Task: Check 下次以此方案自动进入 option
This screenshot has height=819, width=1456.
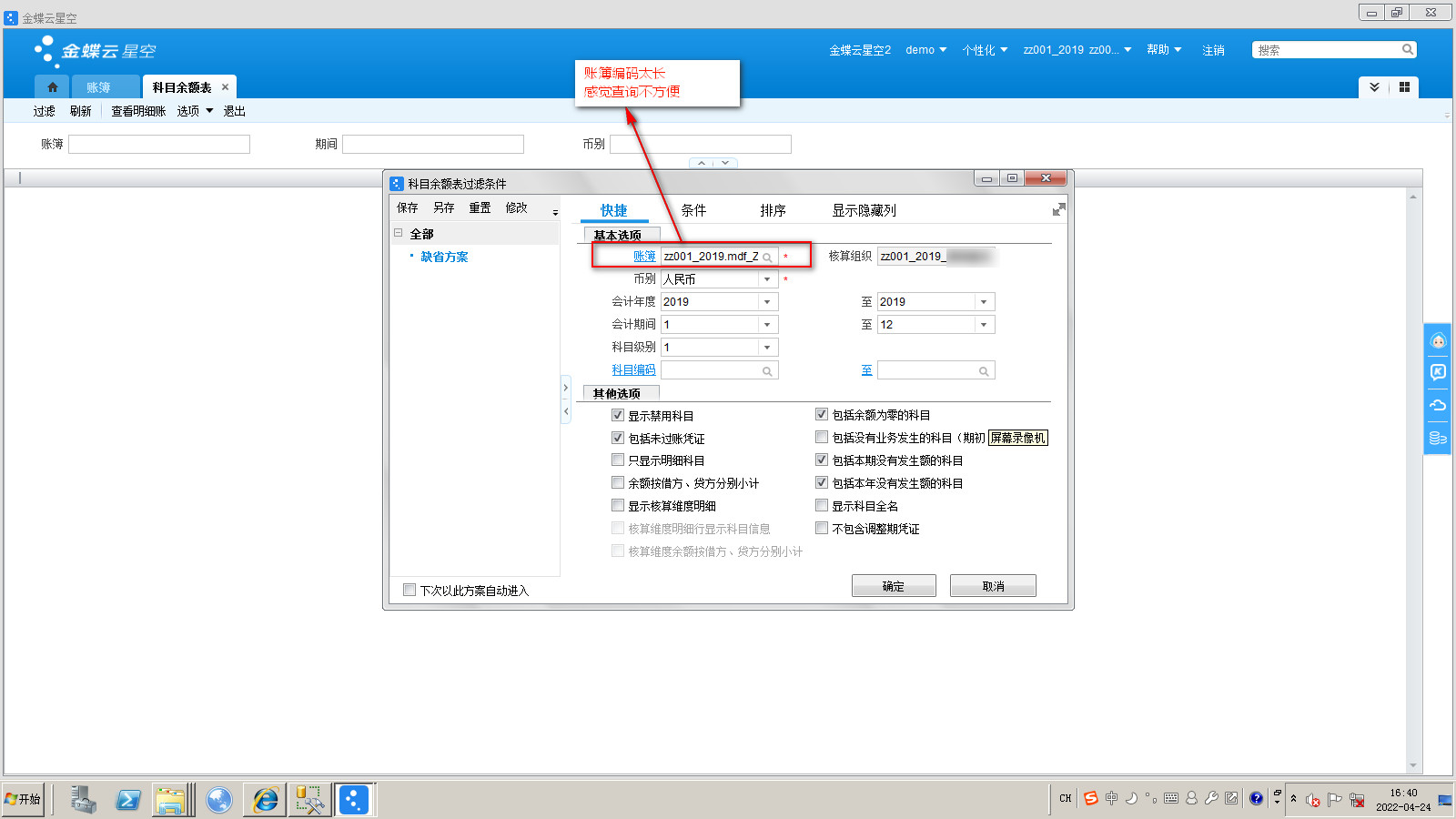Action: click(409, 590)
